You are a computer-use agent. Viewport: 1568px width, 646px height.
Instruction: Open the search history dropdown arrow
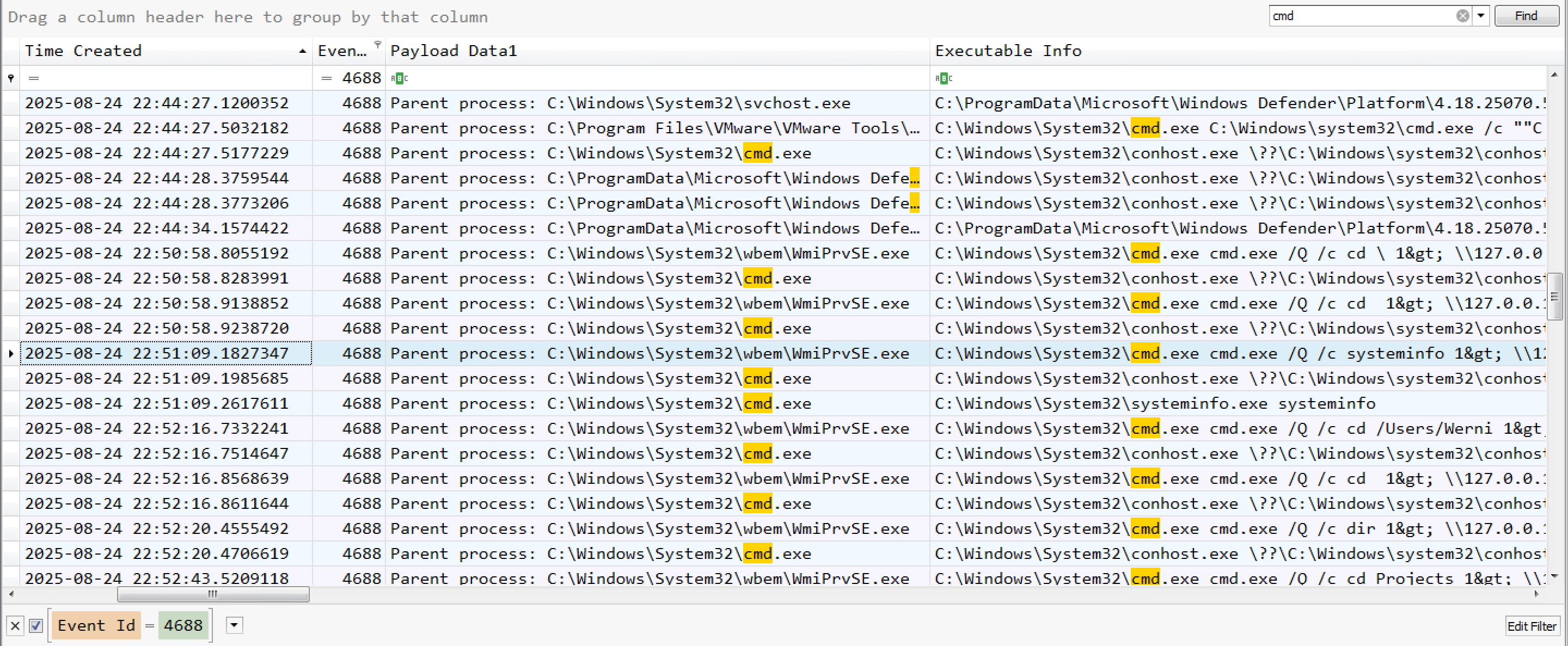(x=1480, y=16)
